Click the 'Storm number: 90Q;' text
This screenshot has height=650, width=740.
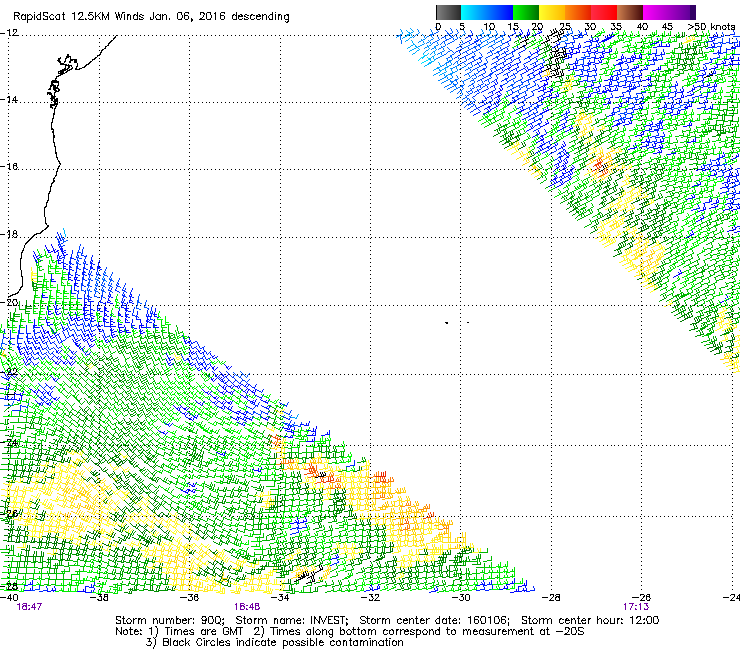coord(170,620)
